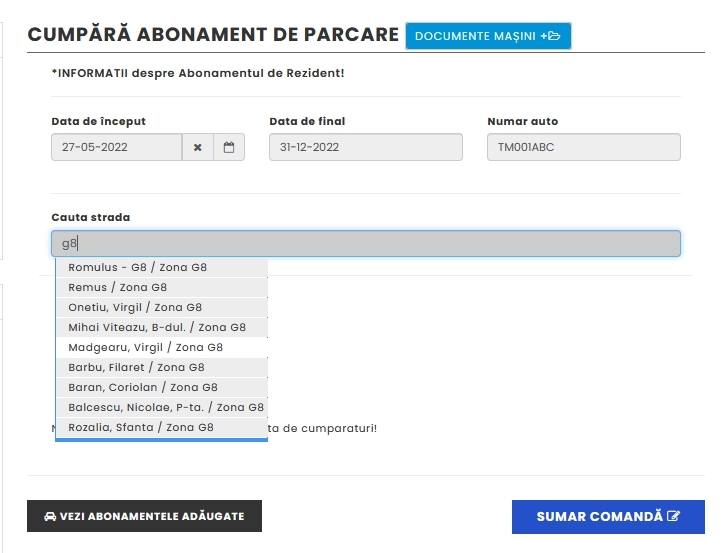Select Balcescu, Nicolae, P-ta. / Zona G8
The height and width of the screenshot is (553, 726).
(162, 407)
